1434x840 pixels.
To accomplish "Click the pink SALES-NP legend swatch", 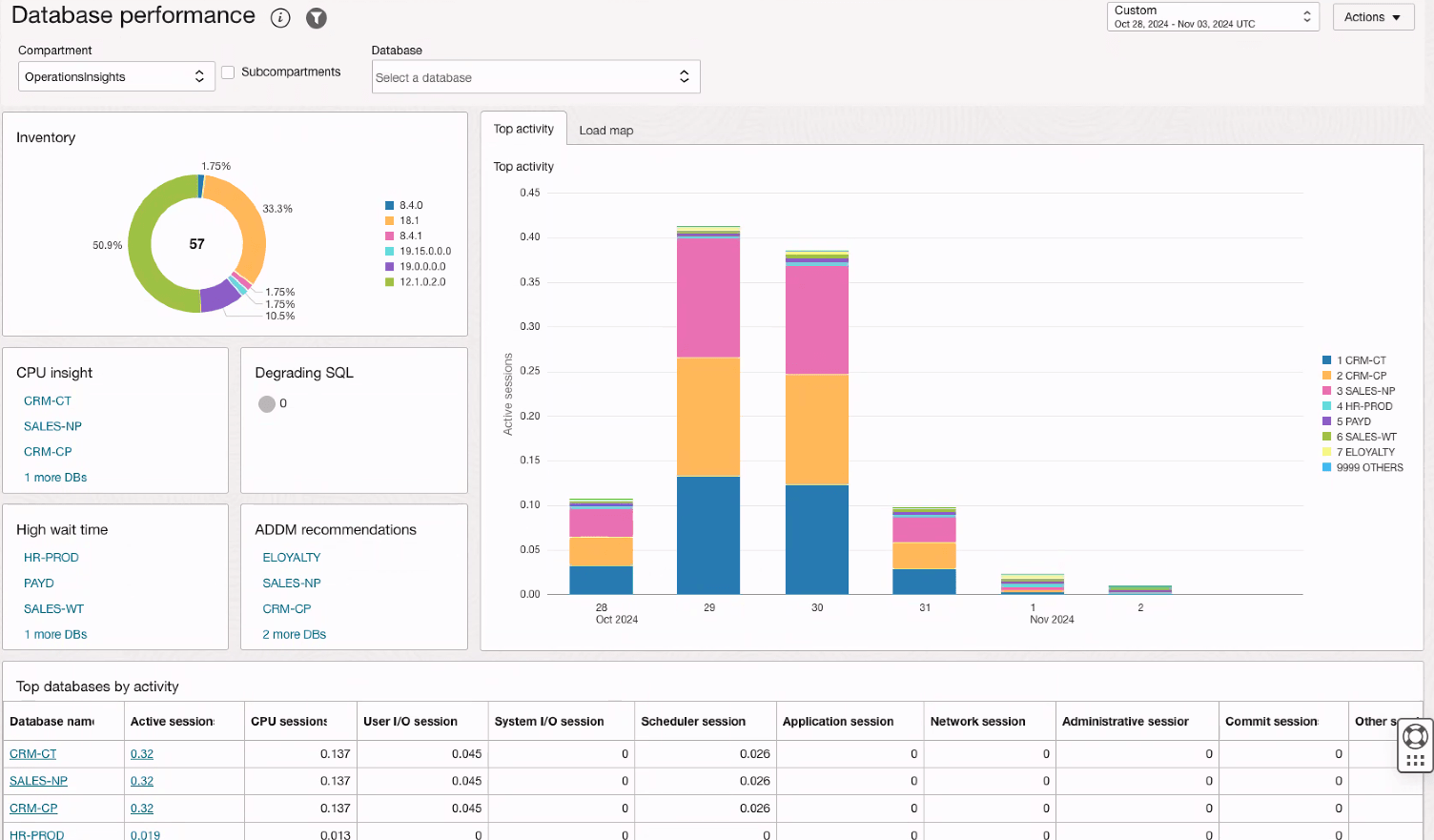I will pyautogui.click(x=1325, y=391).
